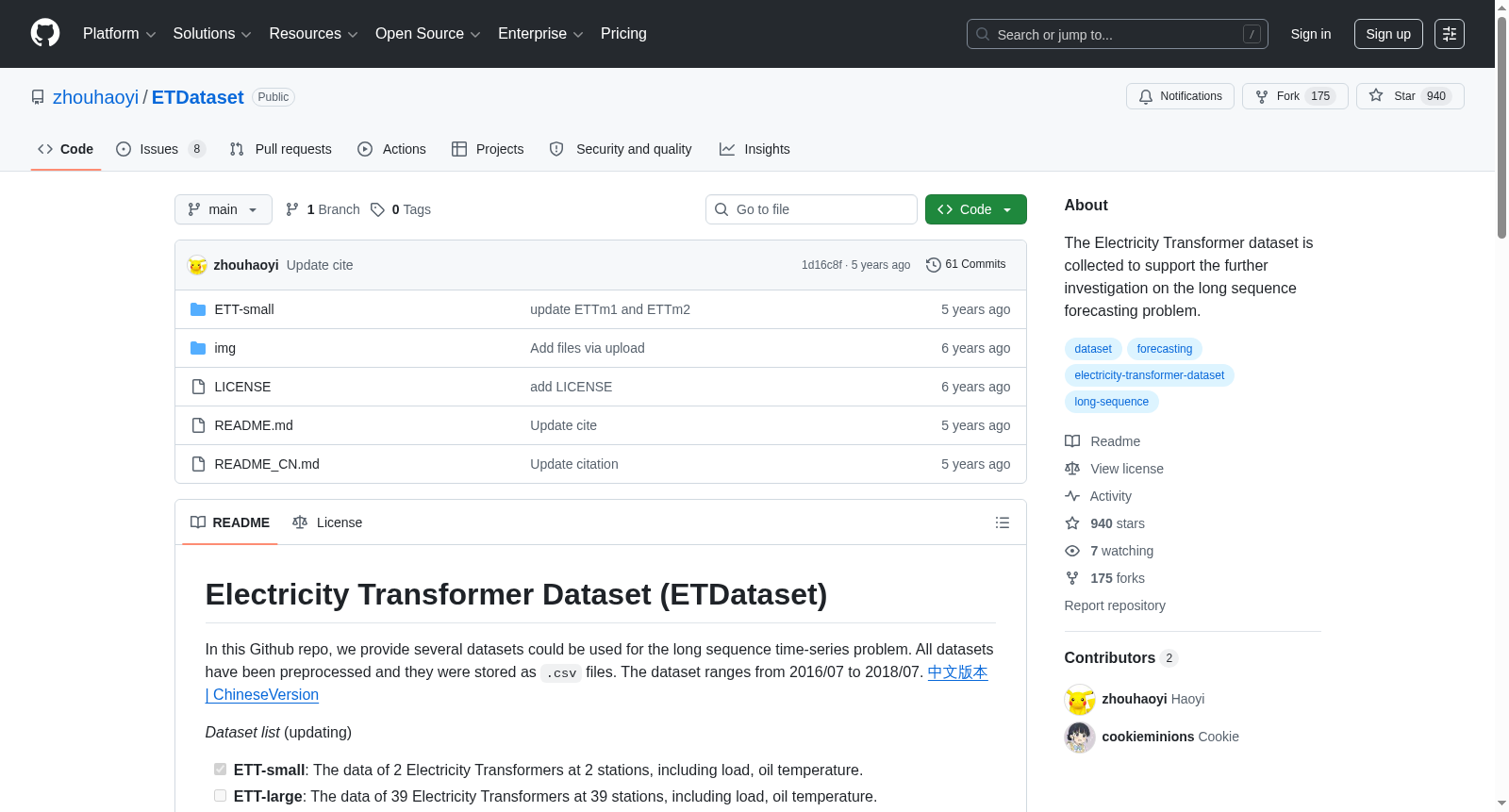Click the zhouhaoyi commit author avatar
Image resolution: width=1509 pixels, height=812 pixels.
pos(197,265)
